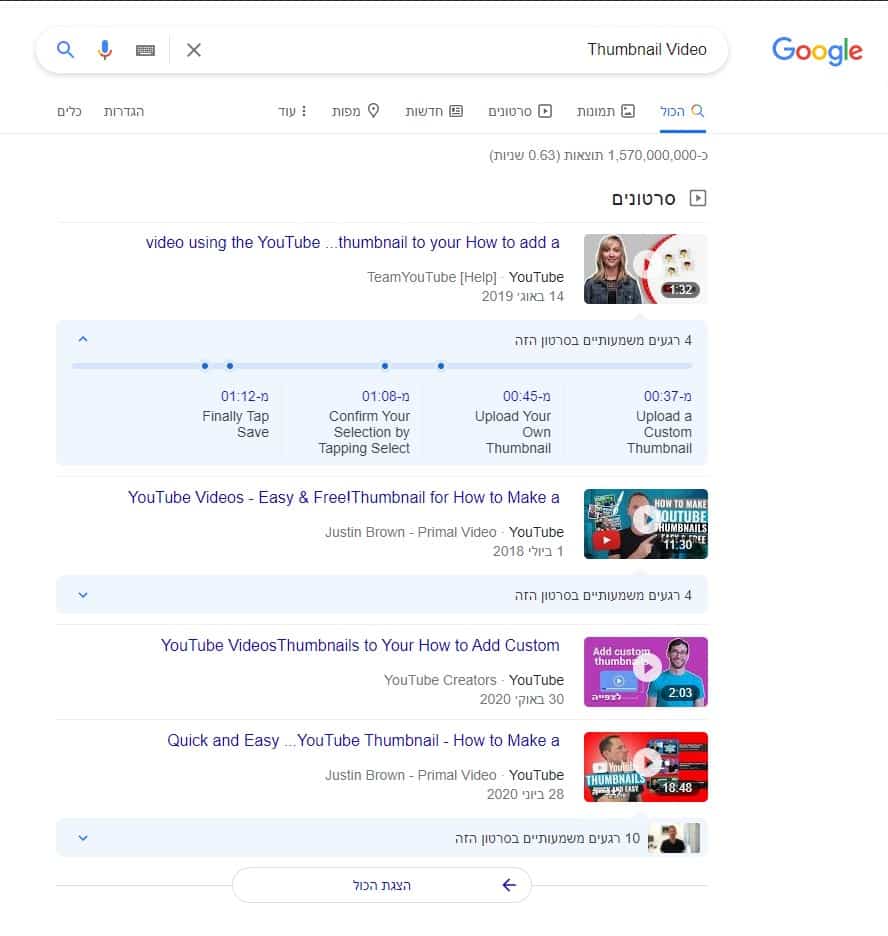The image size is (888, 936).
Task: Clear the search query with X icon
Action: 193,50
